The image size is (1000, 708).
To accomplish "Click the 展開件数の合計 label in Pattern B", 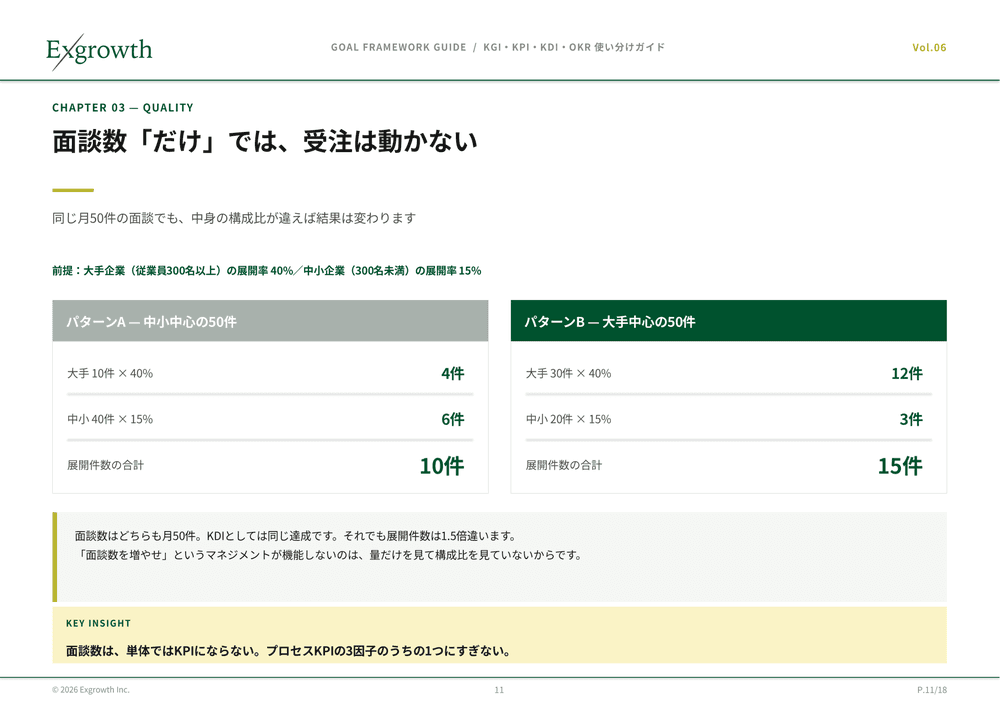I will click(x=564, y=465).
